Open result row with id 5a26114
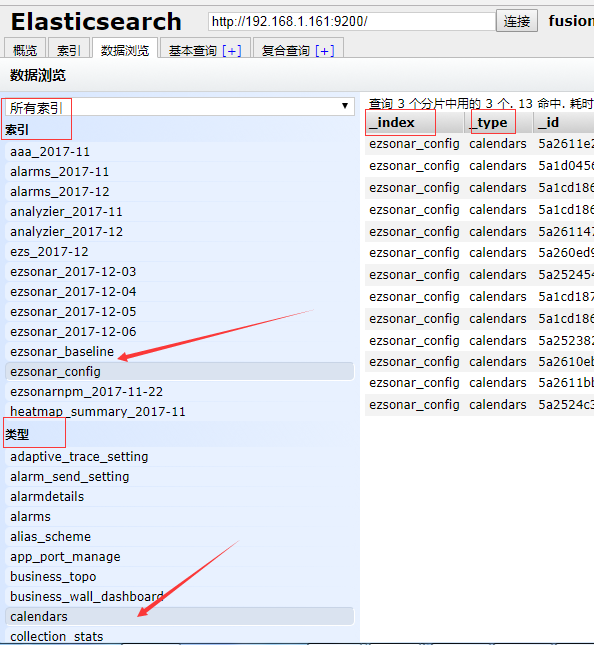This screenshot has height=645, width=594. (479, 232)
